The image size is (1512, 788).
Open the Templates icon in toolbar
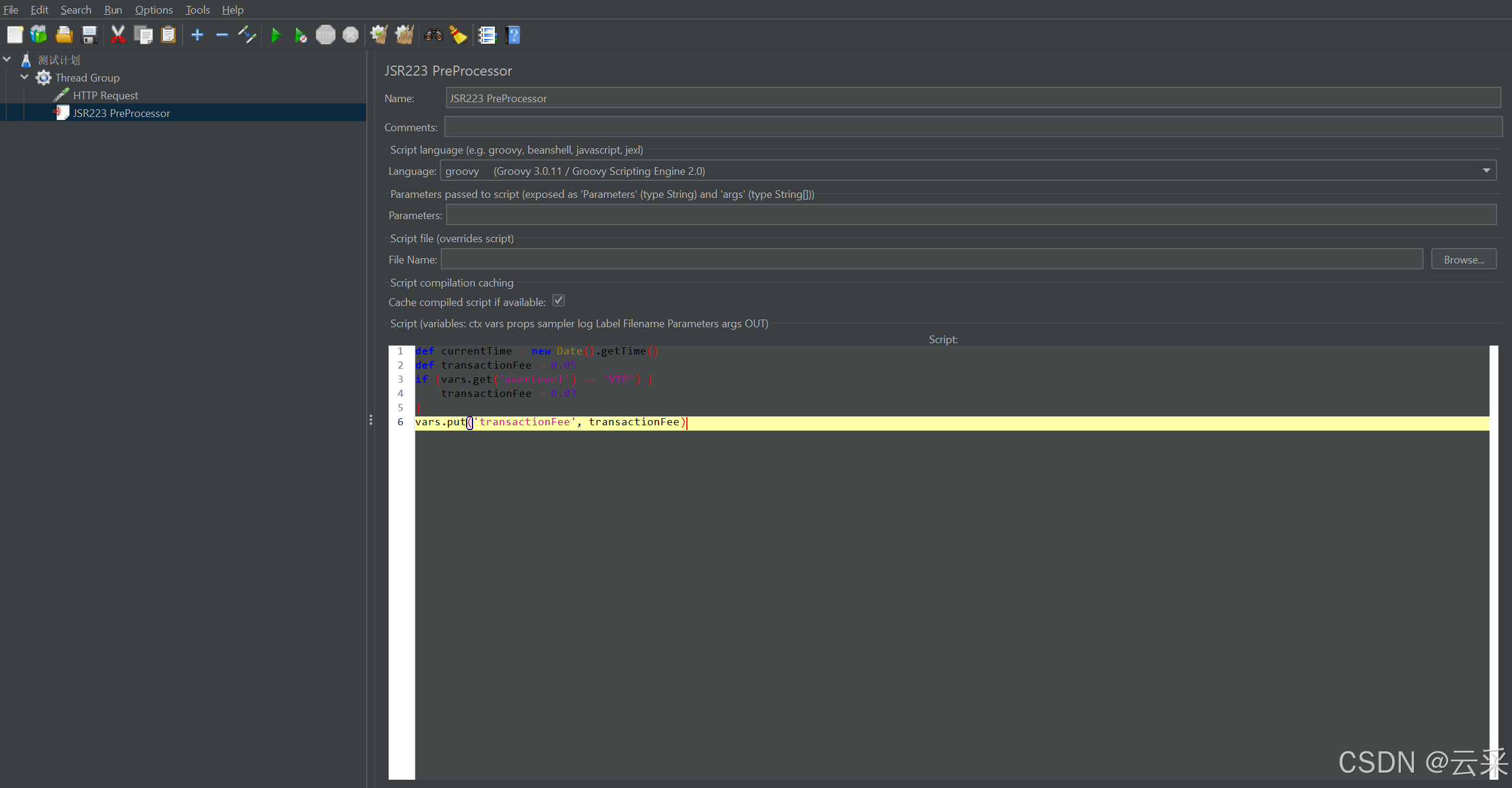click(x=39, y=35)
